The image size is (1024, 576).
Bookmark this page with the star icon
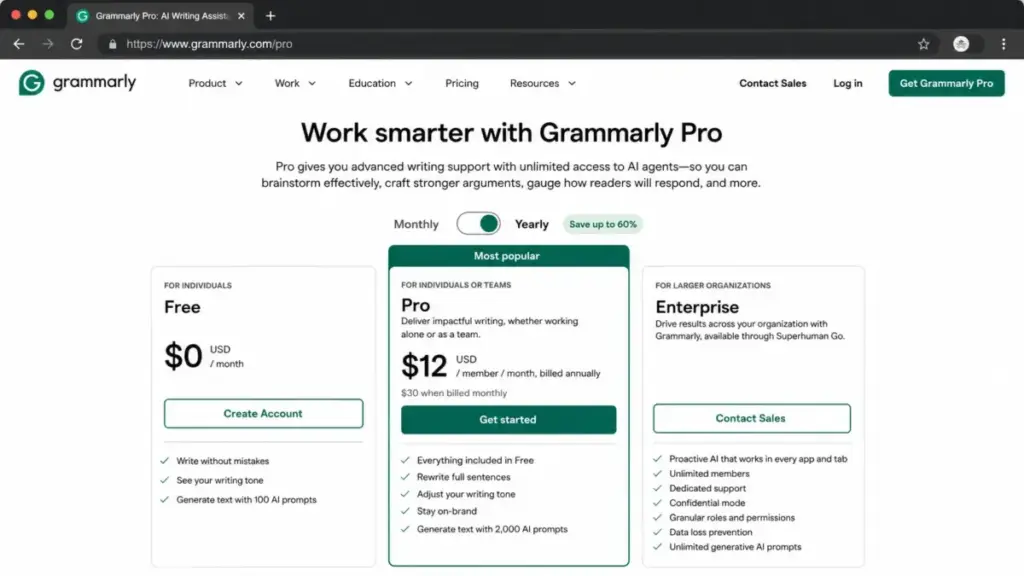[x=923, y=44]
